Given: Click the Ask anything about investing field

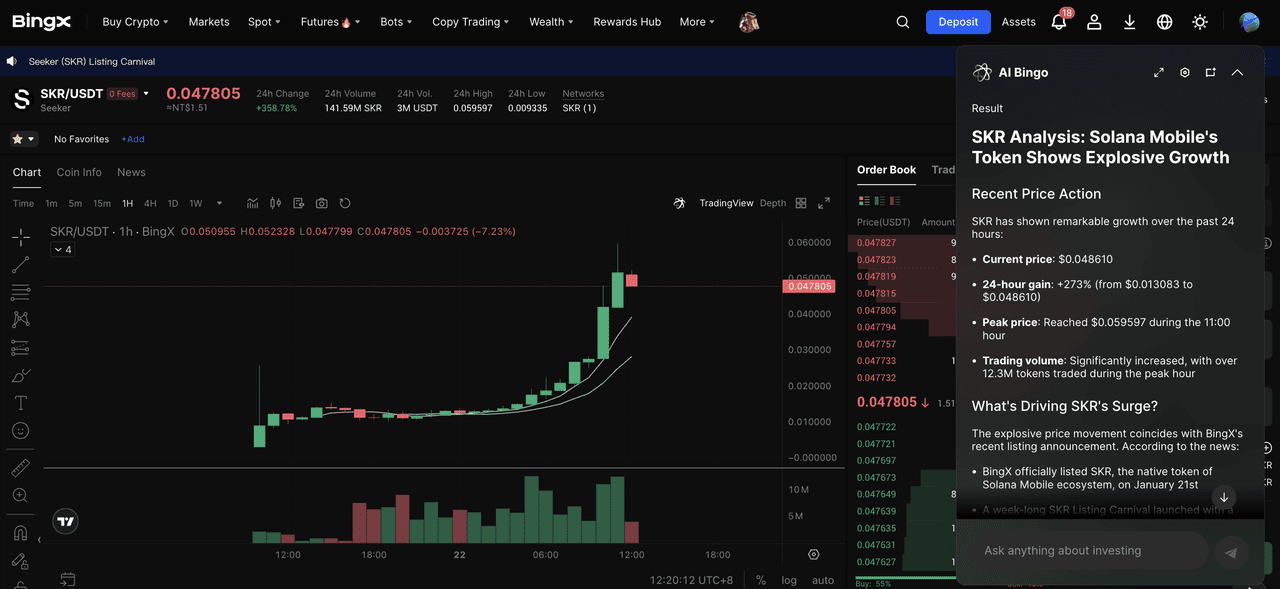Looking at the screenshot, I should pos(1083,551).
